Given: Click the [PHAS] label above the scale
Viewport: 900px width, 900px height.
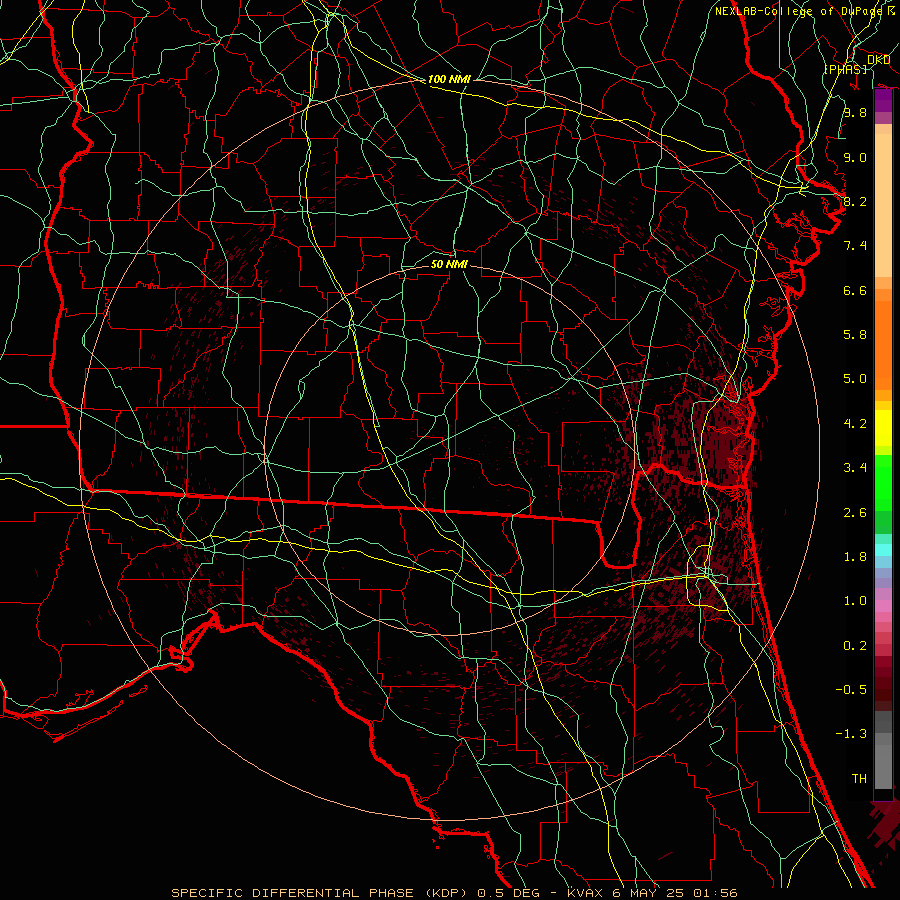Looking at the screenshot, I should 845,69.
